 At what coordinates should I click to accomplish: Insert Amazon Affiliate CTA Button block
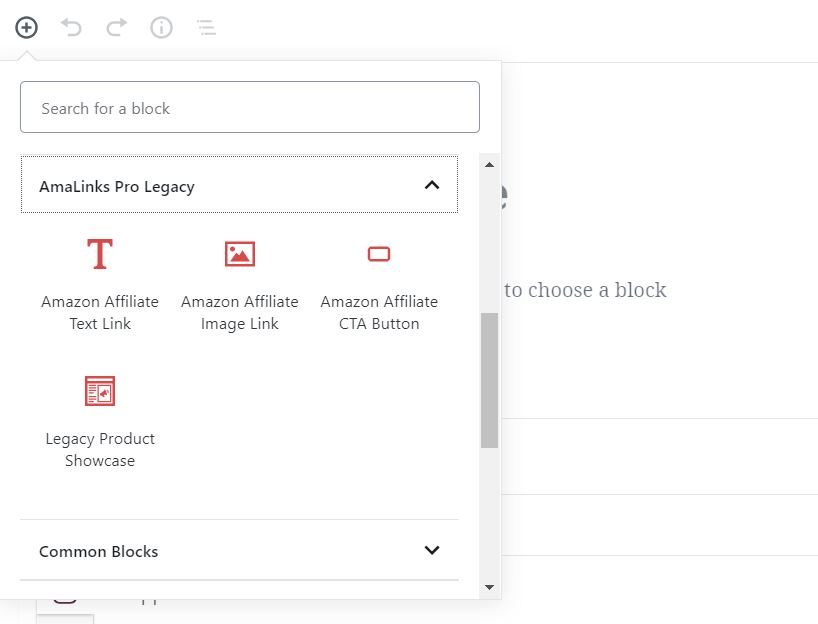pos(379,284)
